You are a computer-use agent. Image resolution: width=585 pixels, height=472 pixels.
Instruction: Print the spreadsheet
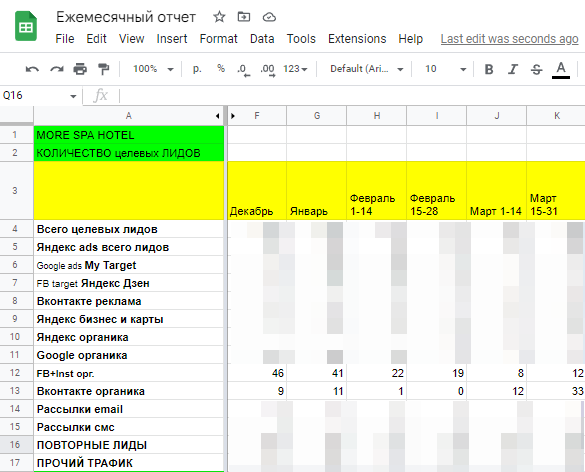tap(80, 69)
